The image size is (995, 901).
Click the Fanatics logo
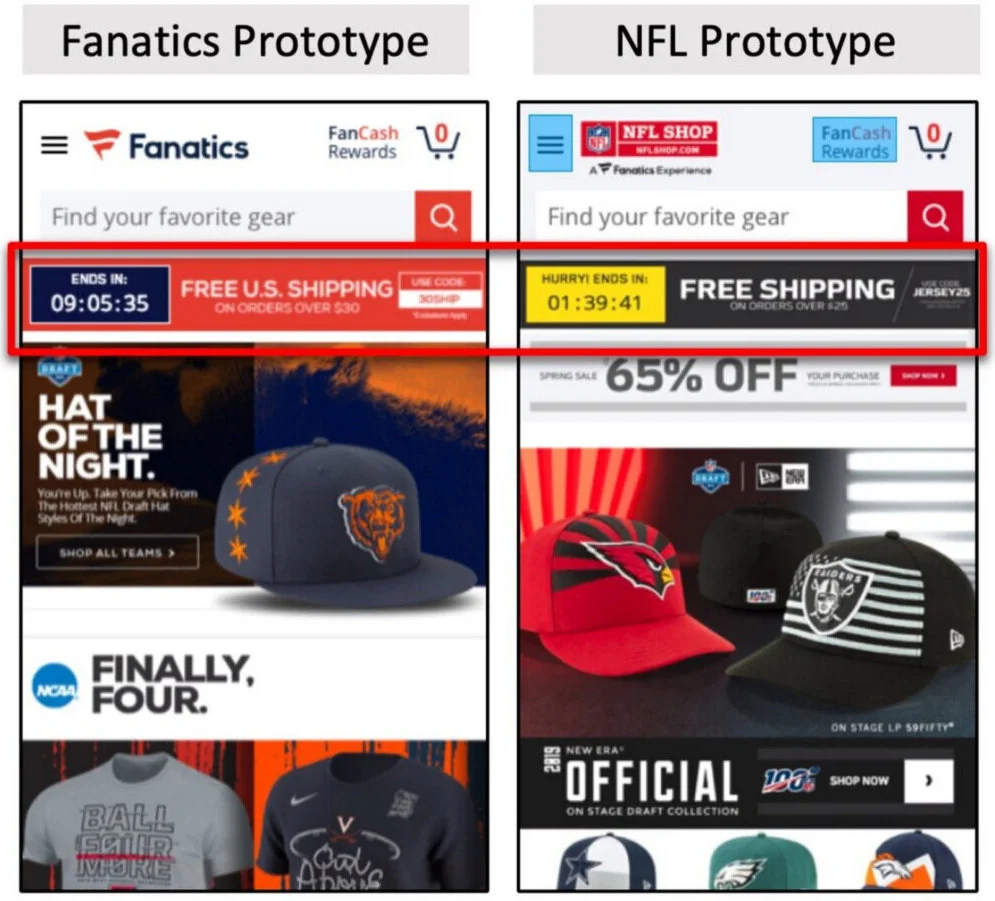(166, 145)
